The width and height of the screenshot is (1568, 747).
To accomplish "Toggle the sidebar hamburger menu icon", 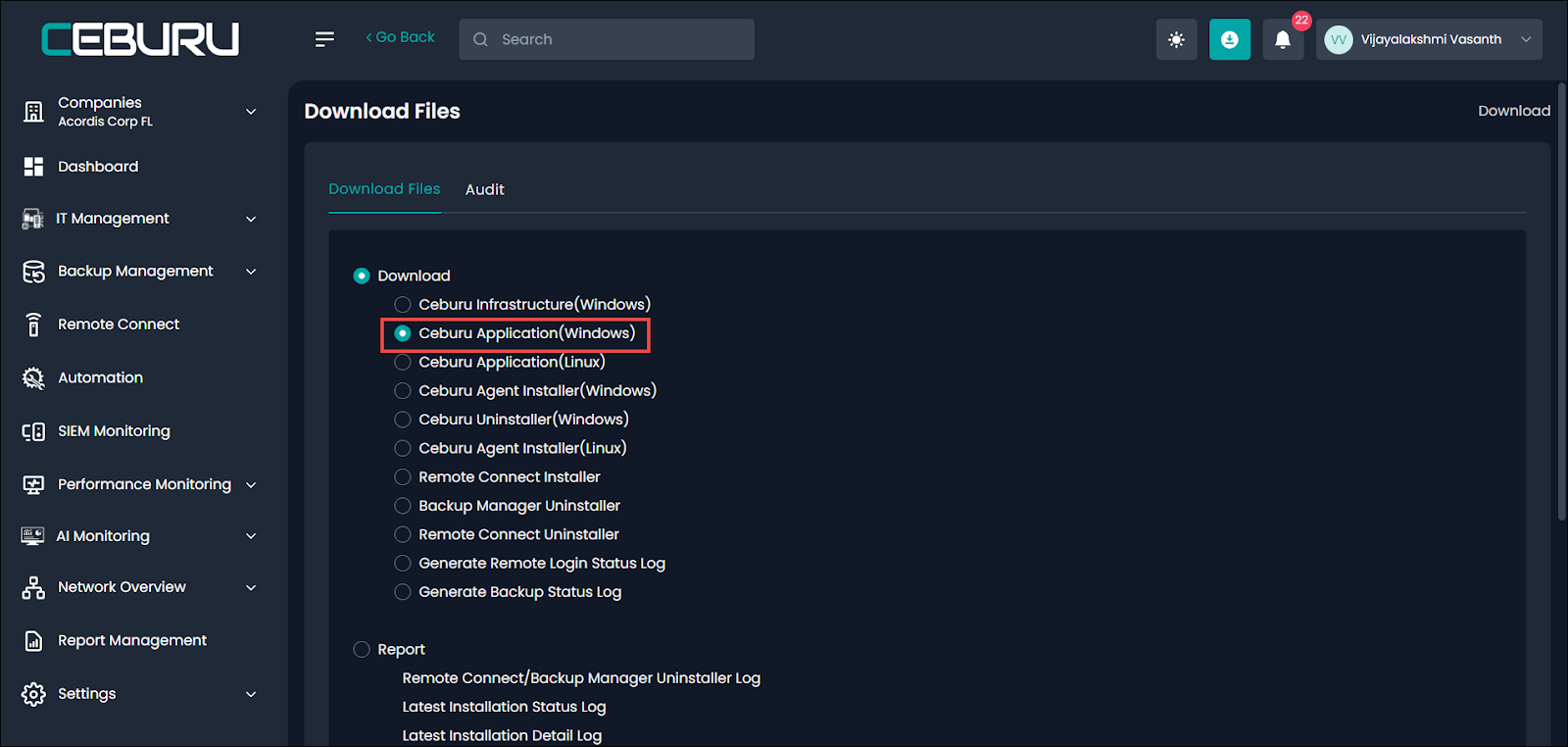I will tap(324, 39).
